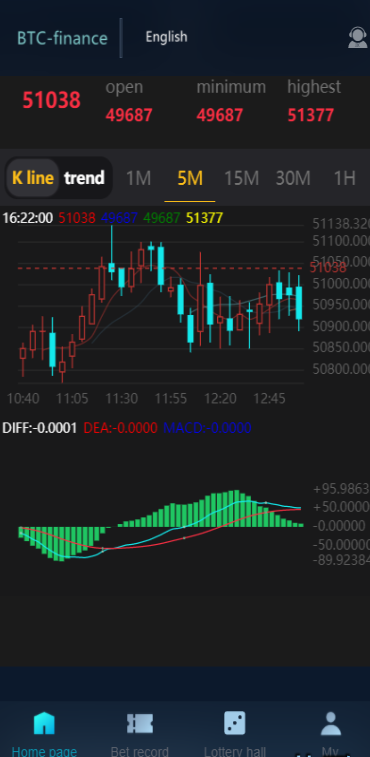
Task: Select the 1M interval tab
Action: (x=139, y=179)
